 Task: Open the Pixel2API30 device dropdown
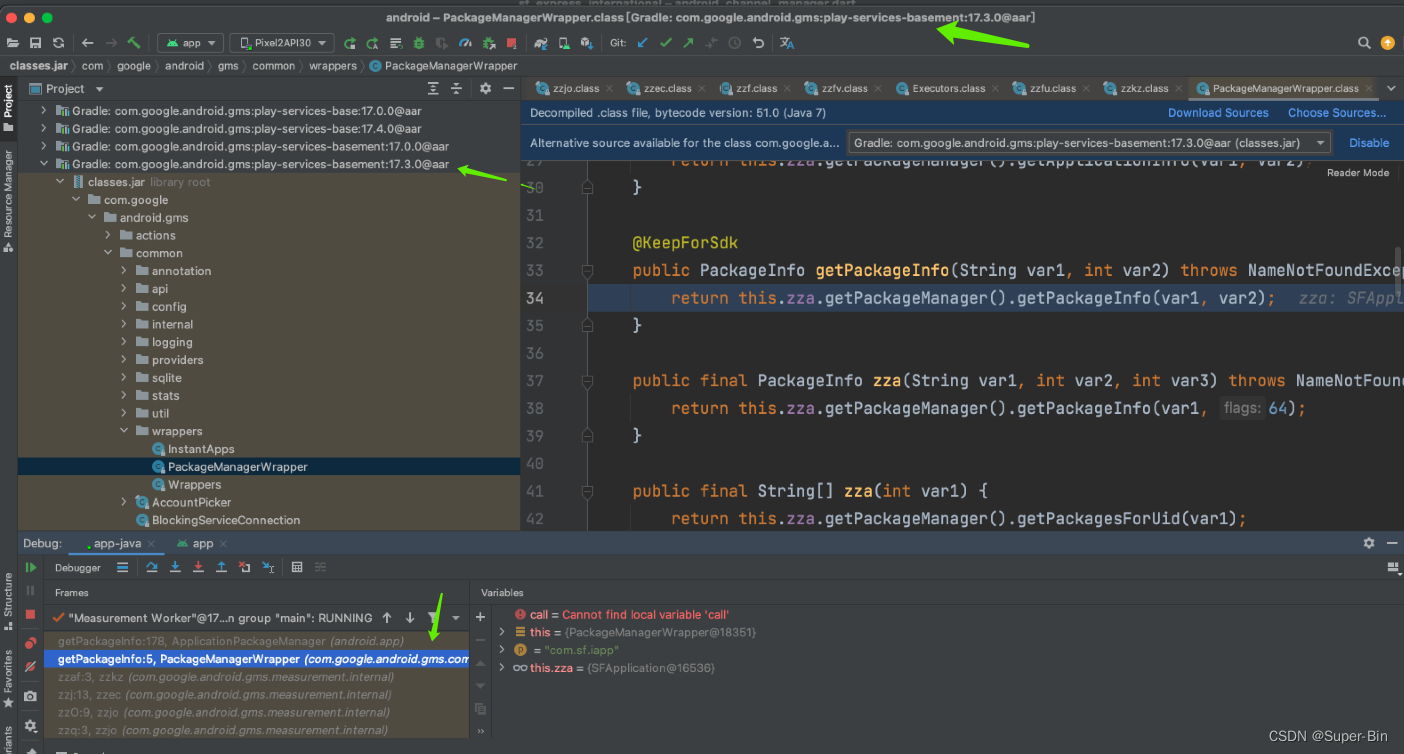tap(283, 43)
